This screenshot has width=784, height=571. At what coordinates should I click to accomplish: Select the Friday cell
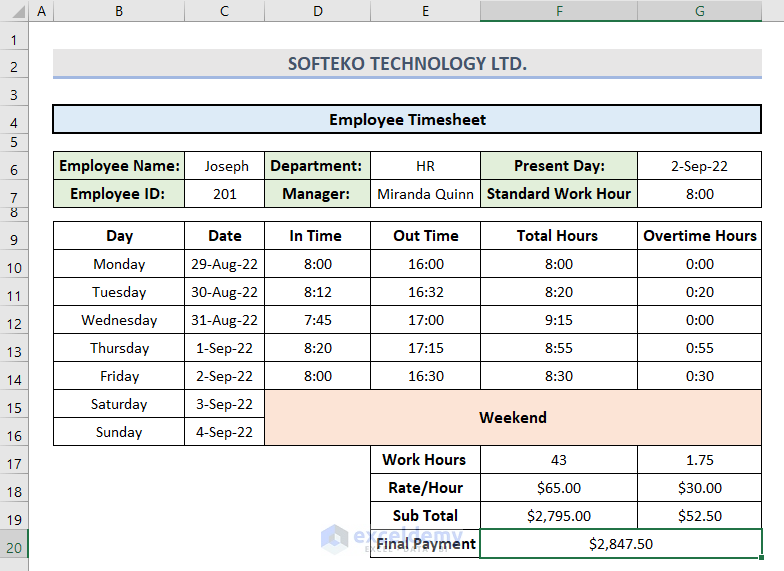[119, 376]
